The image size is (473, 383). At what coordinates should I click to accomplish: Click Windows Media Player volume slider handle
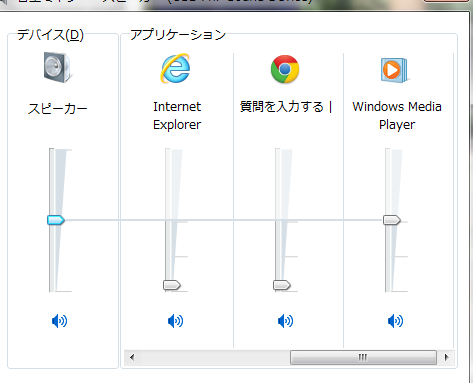point(392,220)
